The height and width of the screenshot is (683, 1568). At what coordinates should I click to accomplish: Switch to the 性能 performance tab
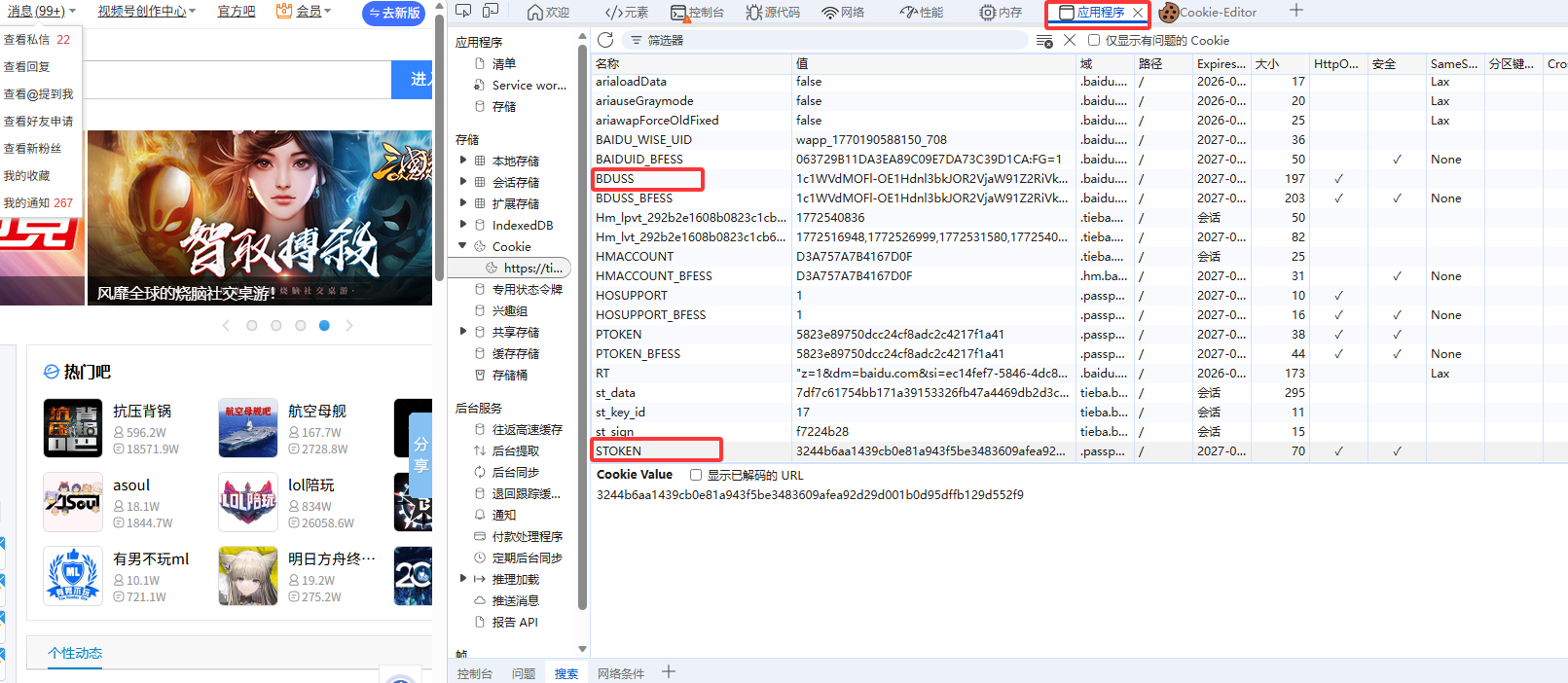tap(922, 13)
